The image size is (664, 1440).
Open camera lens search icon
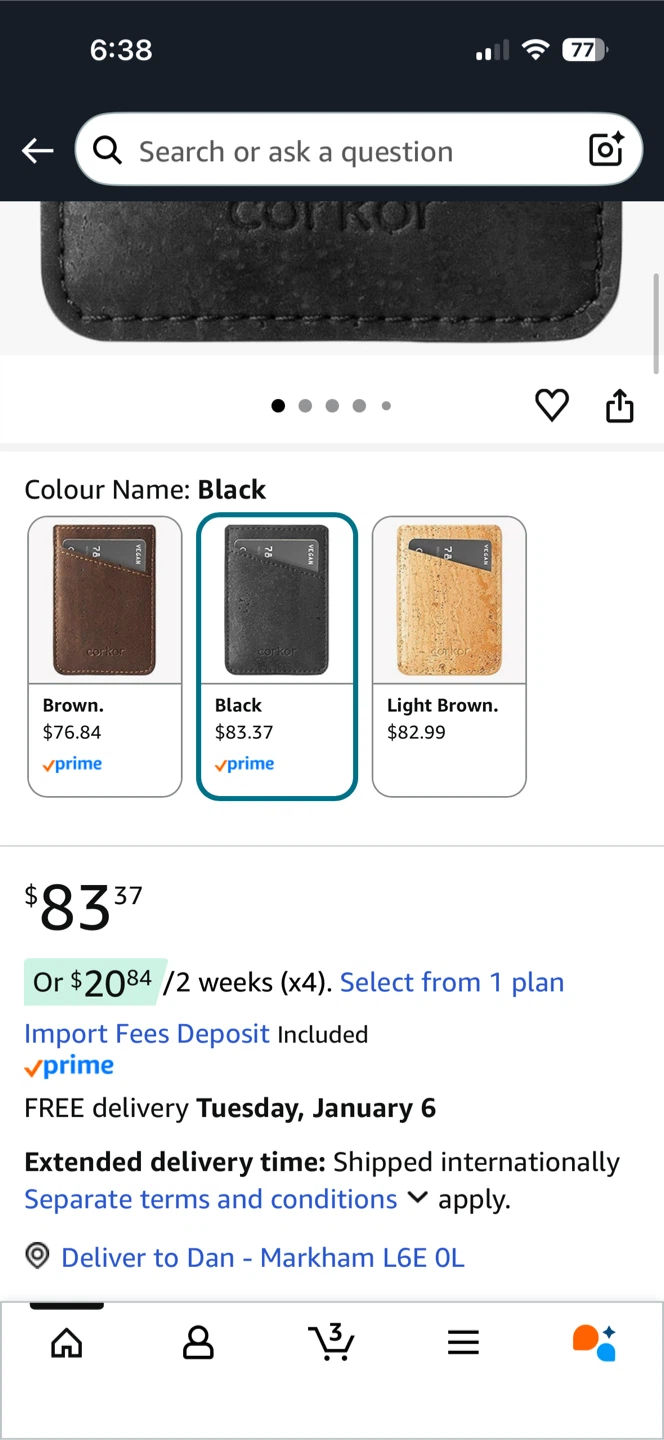(x=606, y=150)
